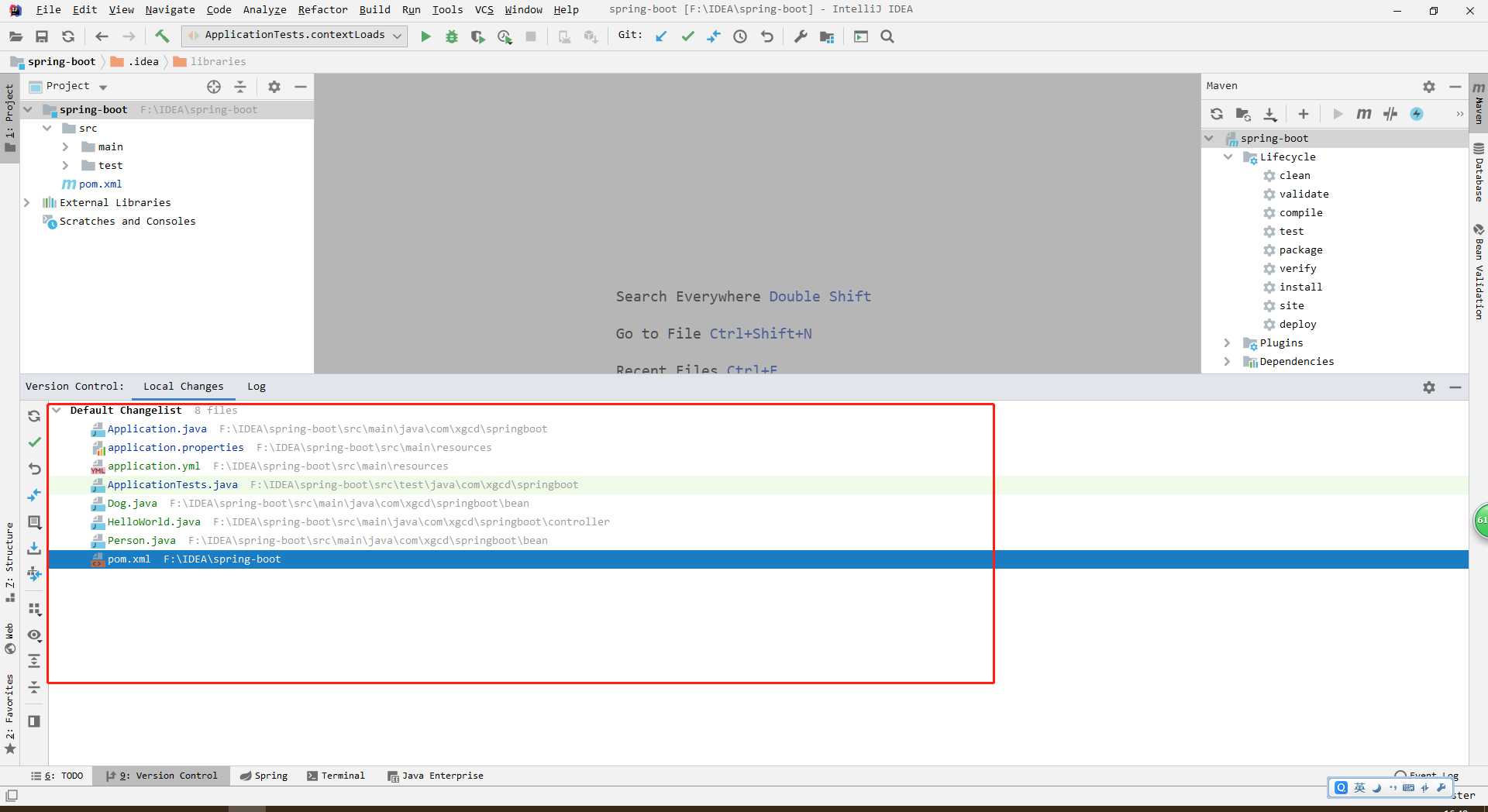The image size is (1488, 812).
Task: Click Scratches and Consoles node
Action: [x=127, y=221]
